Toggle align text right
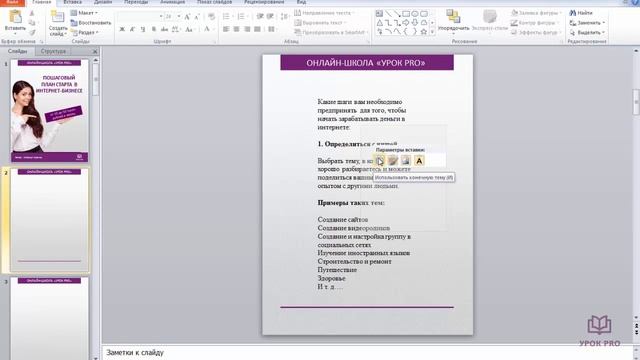 [247, 29]
